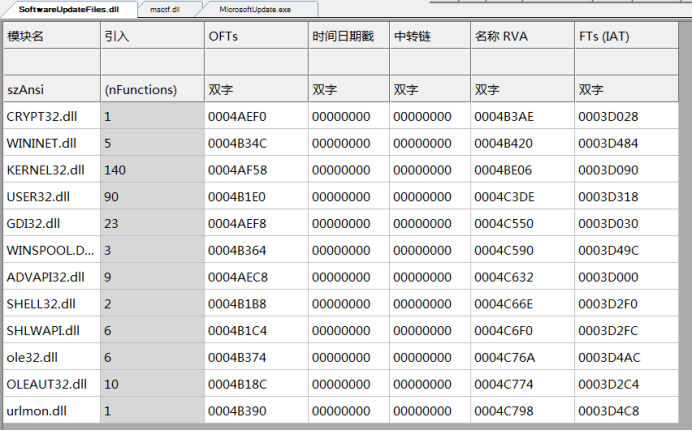The height and width of the screenshot is (431, 692).
Task: Click the 中转链 column header
Action: tap(430, 36)
